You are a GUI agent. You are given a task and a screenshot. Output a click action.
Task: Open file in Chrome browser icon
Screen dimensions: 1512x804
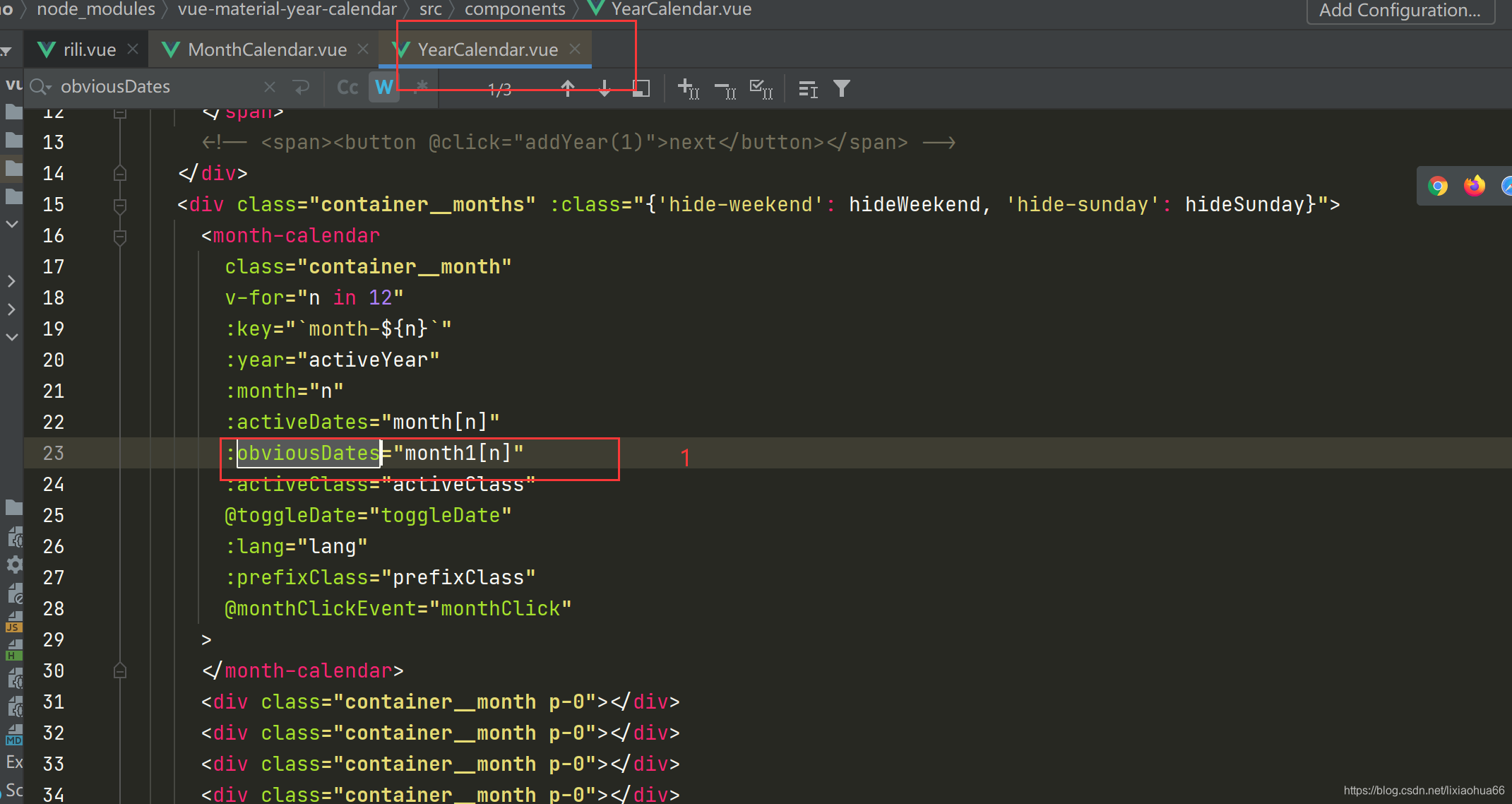[1438, 186]
